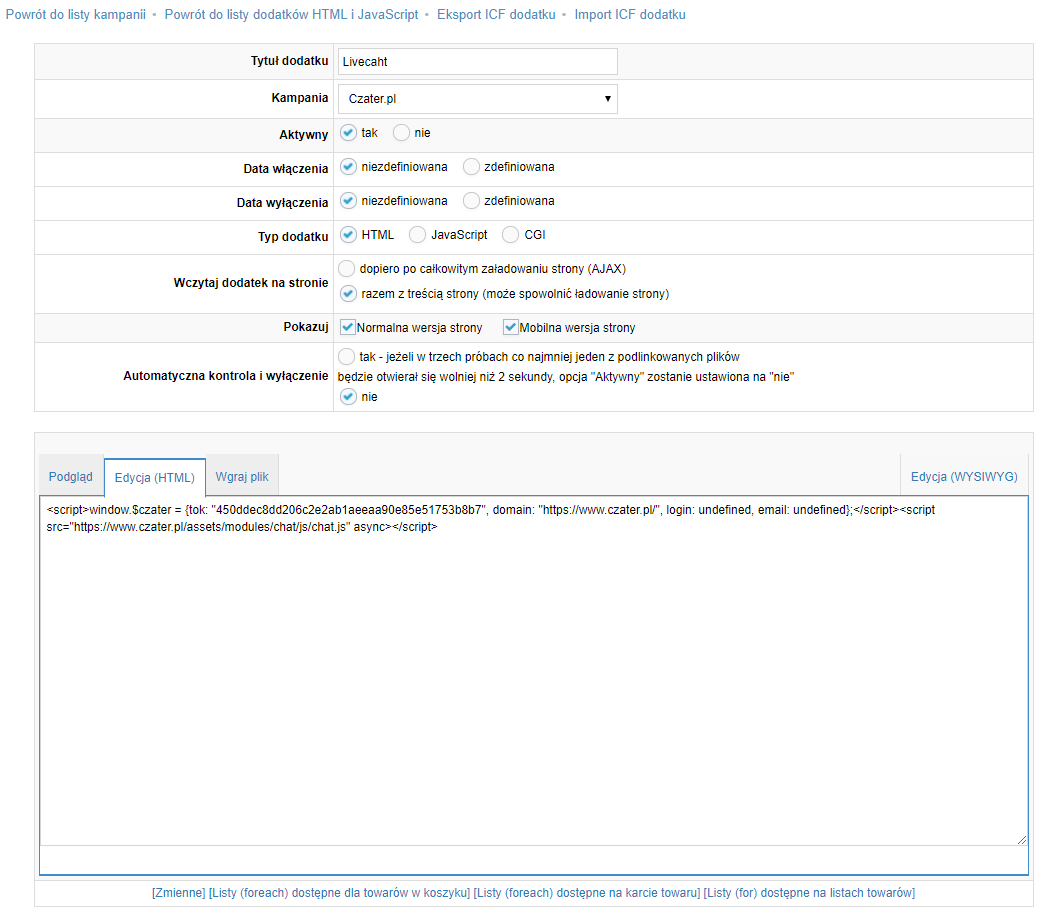Viewport: 1057px width, 919px height.
Task: Choose 'zdefiniowana' for Data włączenia
Action: point(472,167)
